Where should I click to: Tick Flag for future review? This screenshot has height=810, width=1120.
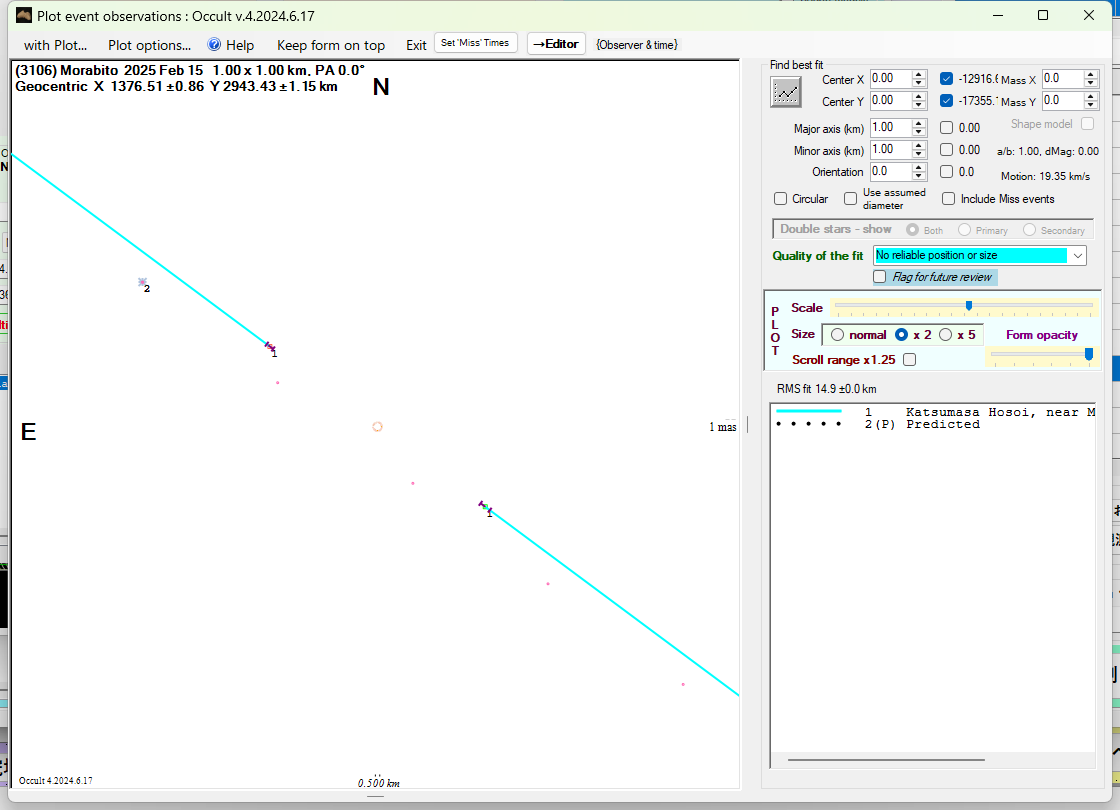[880, 277]
